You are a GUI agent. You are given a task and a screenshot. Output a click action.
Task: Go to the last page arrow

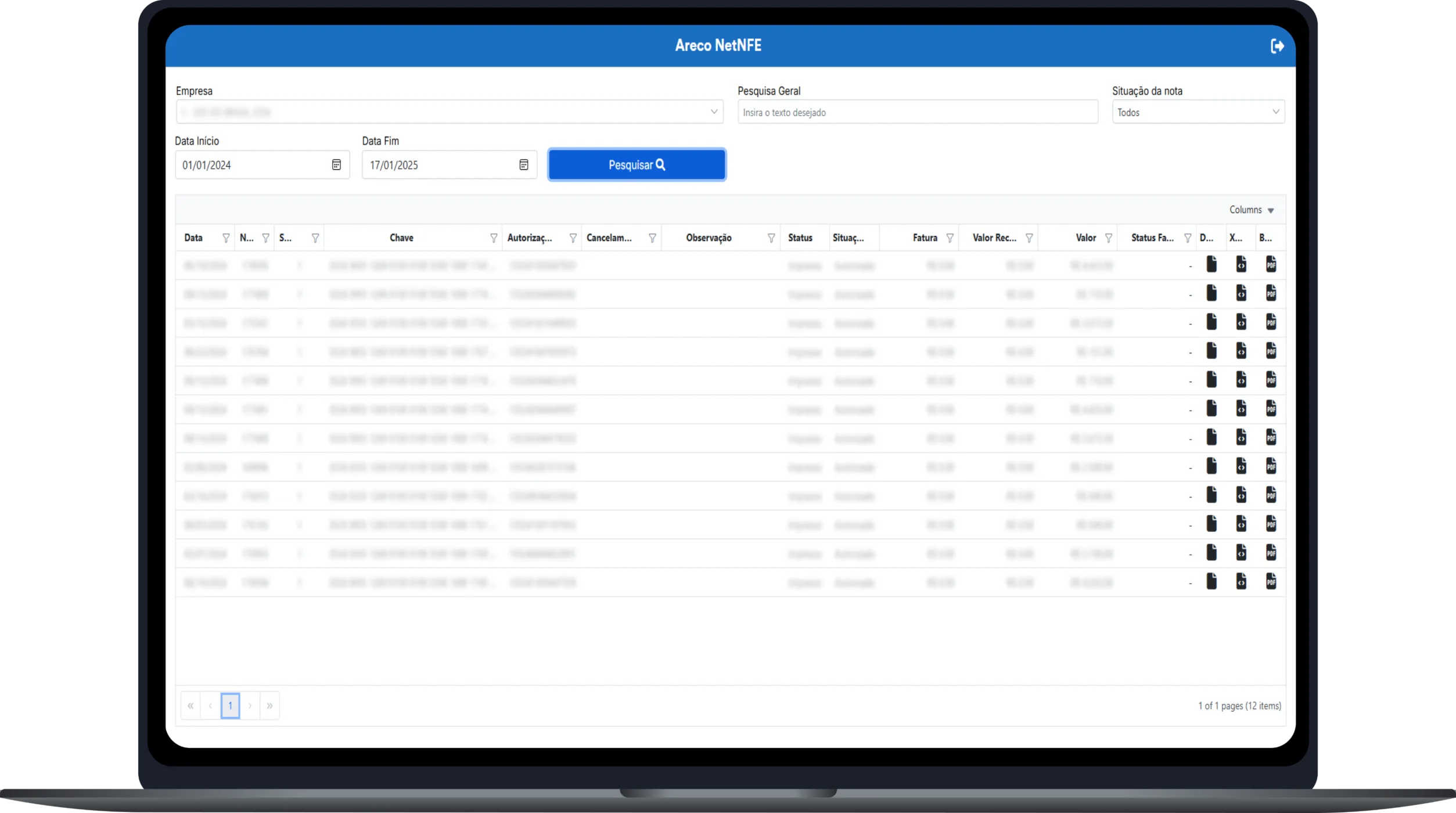(269, 706)
